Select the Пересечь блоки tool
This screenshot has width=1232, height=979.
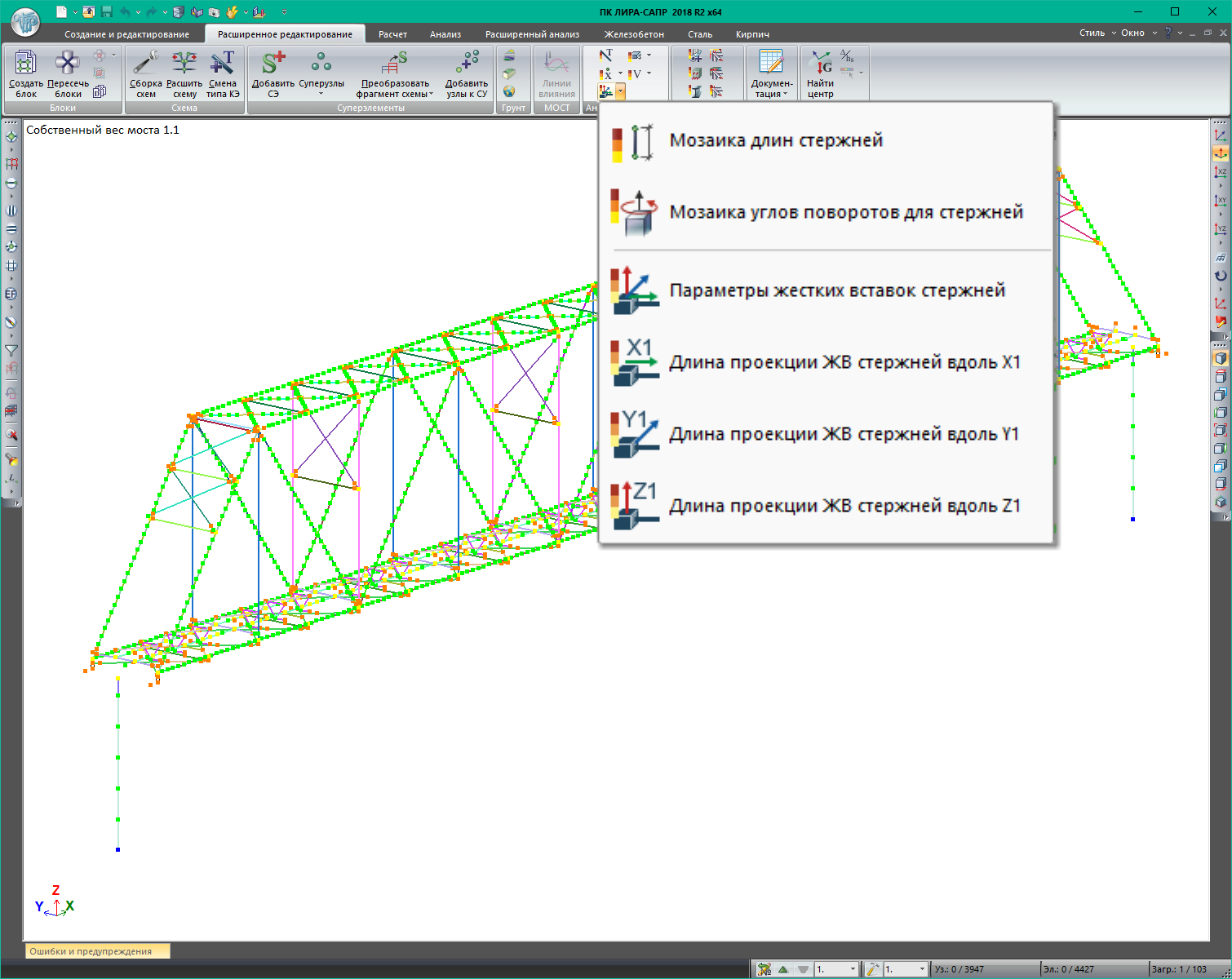point(68,73)
